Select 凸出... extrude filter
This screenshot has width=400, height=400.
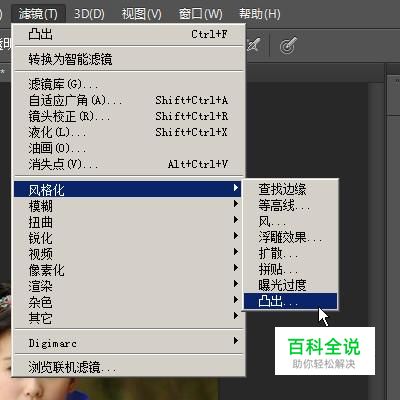[291, 301]
